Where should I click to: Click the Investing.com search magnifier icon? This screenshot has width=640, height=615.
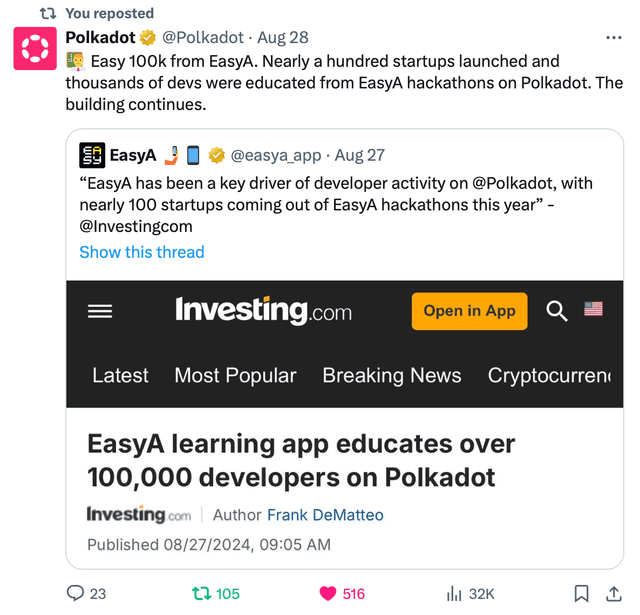click(557, 311)
